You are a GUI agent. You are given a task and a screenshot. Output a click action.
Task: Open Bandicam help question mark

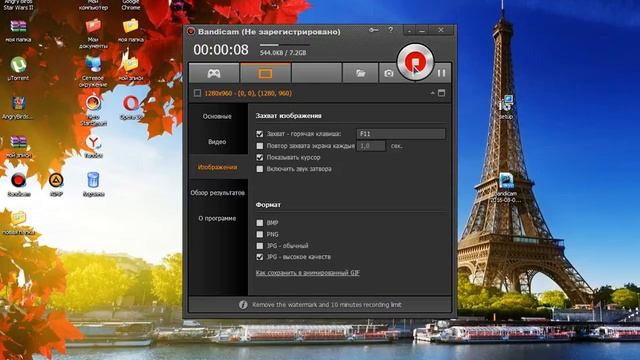[391, 30]
